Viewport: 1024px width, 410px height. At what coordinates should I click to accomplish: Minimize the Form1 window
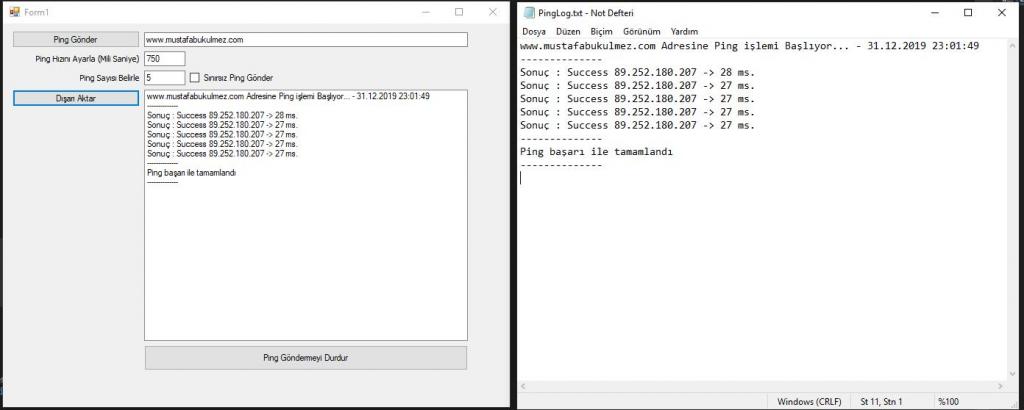tap(426, 12)
